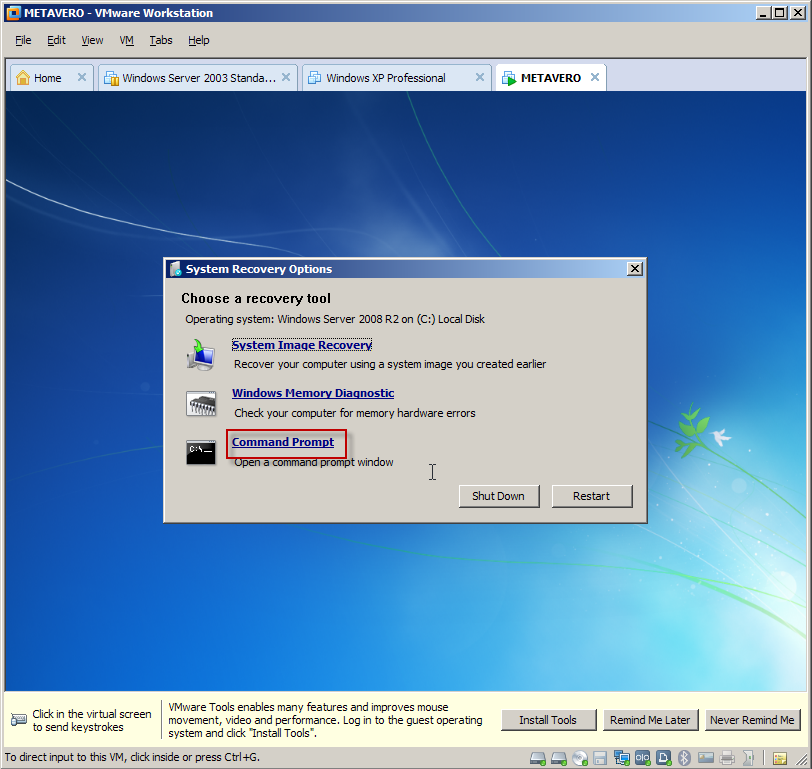
Task: Click the METAVERO tab running VM icon
Action: tap(509, 78)
